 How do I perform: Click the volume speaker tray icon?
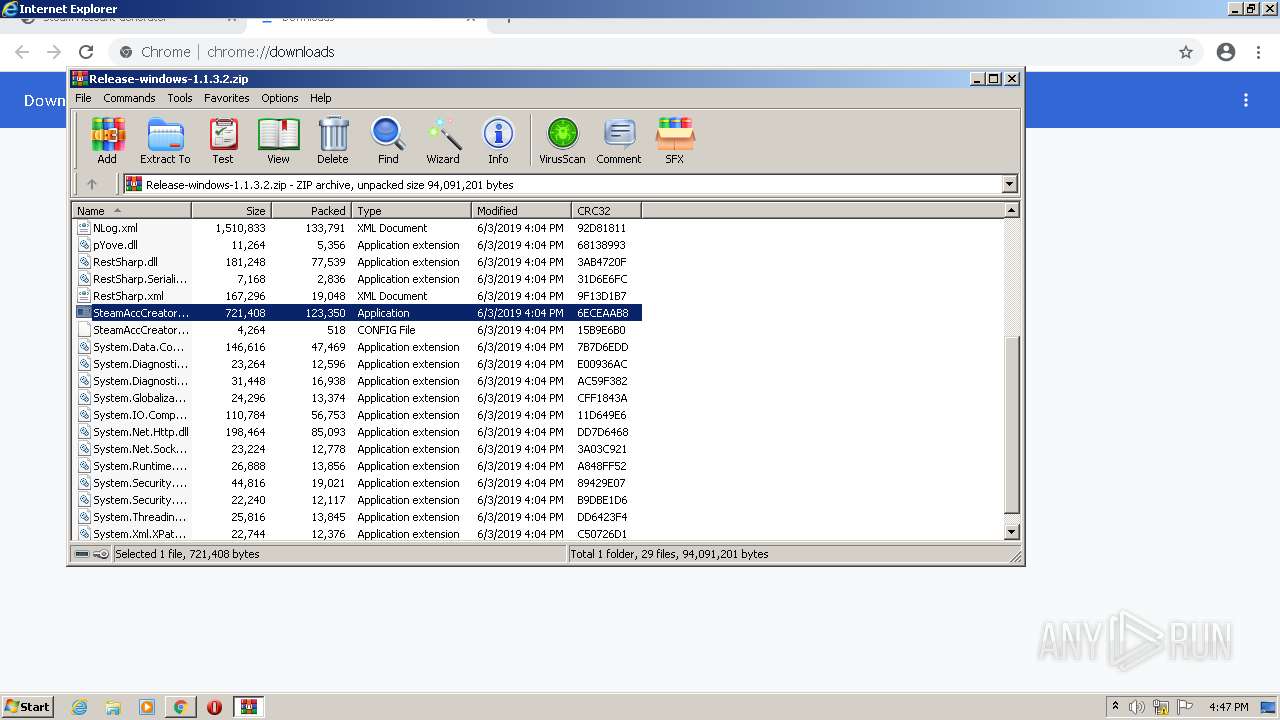click(x=1137, y=707)
